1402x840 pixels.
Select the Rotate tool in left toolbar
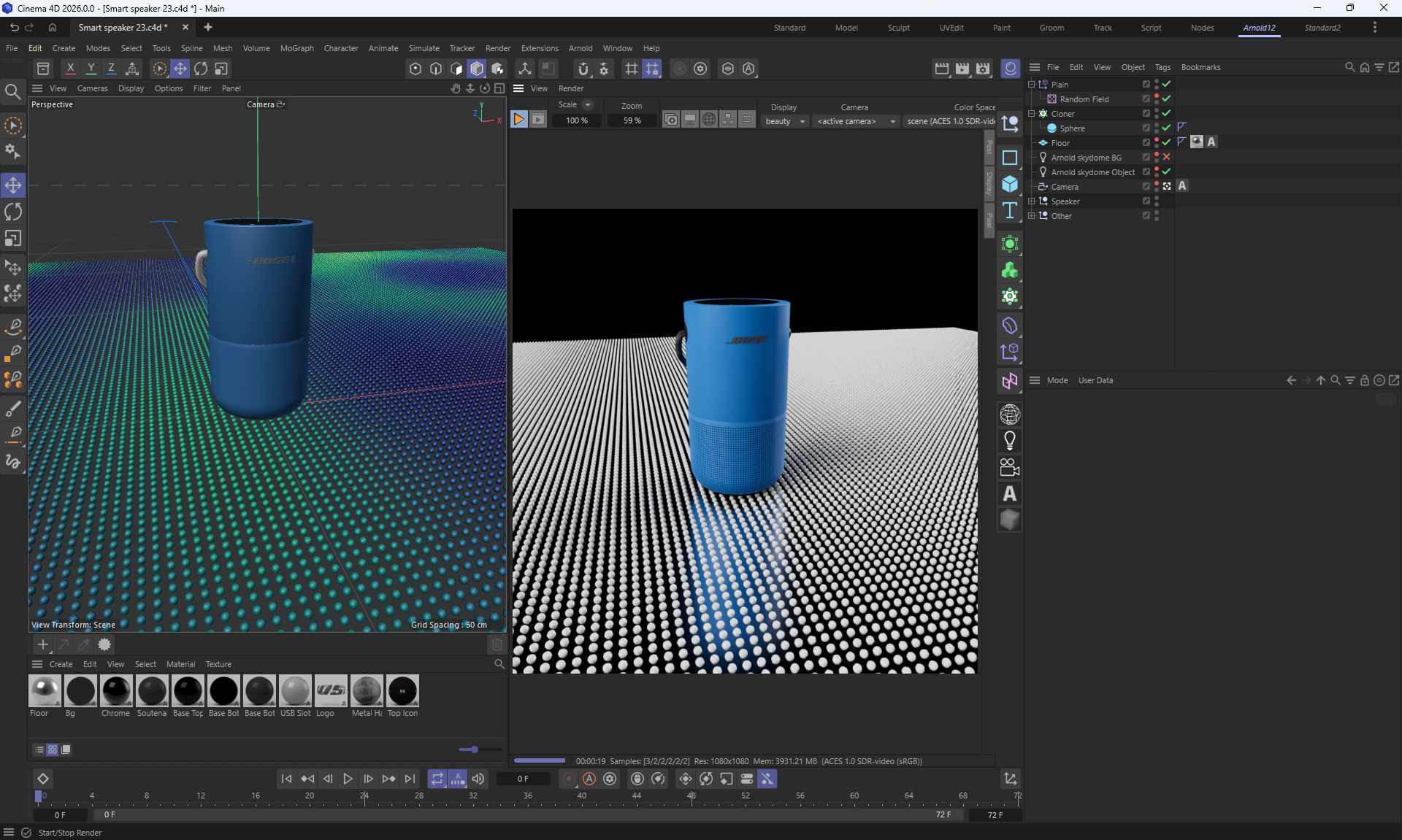point(13,212)
